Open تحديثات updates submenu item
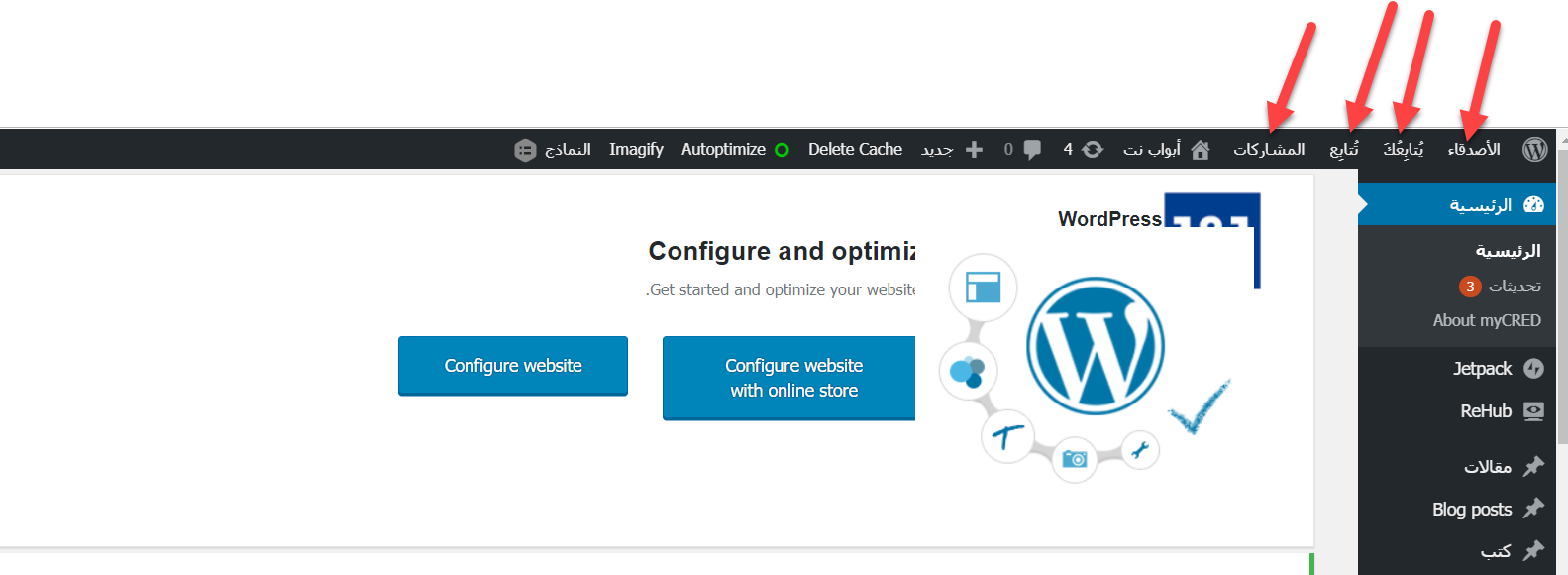1568x575 pixels. click(1515, 286)
